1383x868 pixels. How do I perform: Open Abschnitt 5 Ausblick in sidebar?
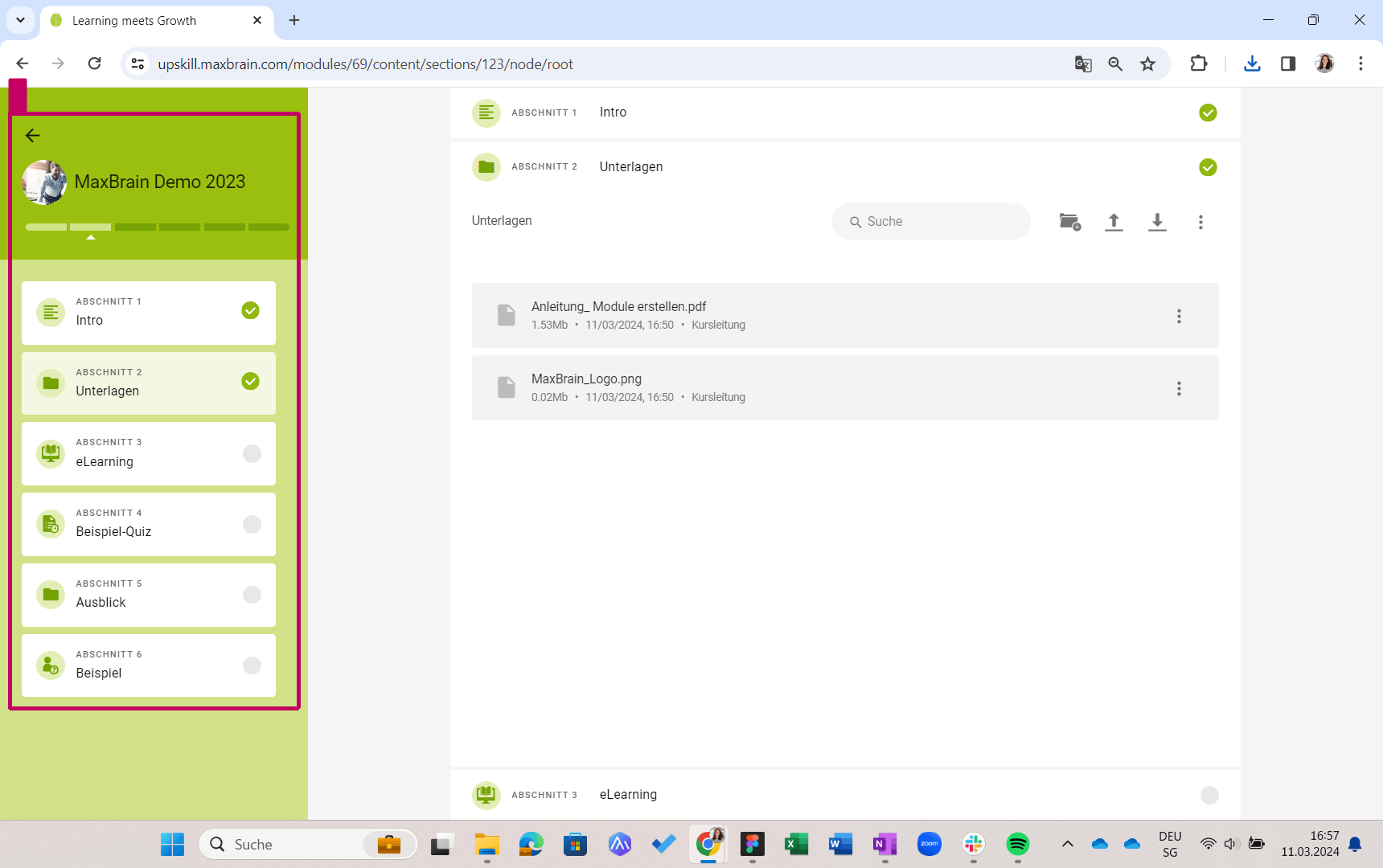(149, 595)
